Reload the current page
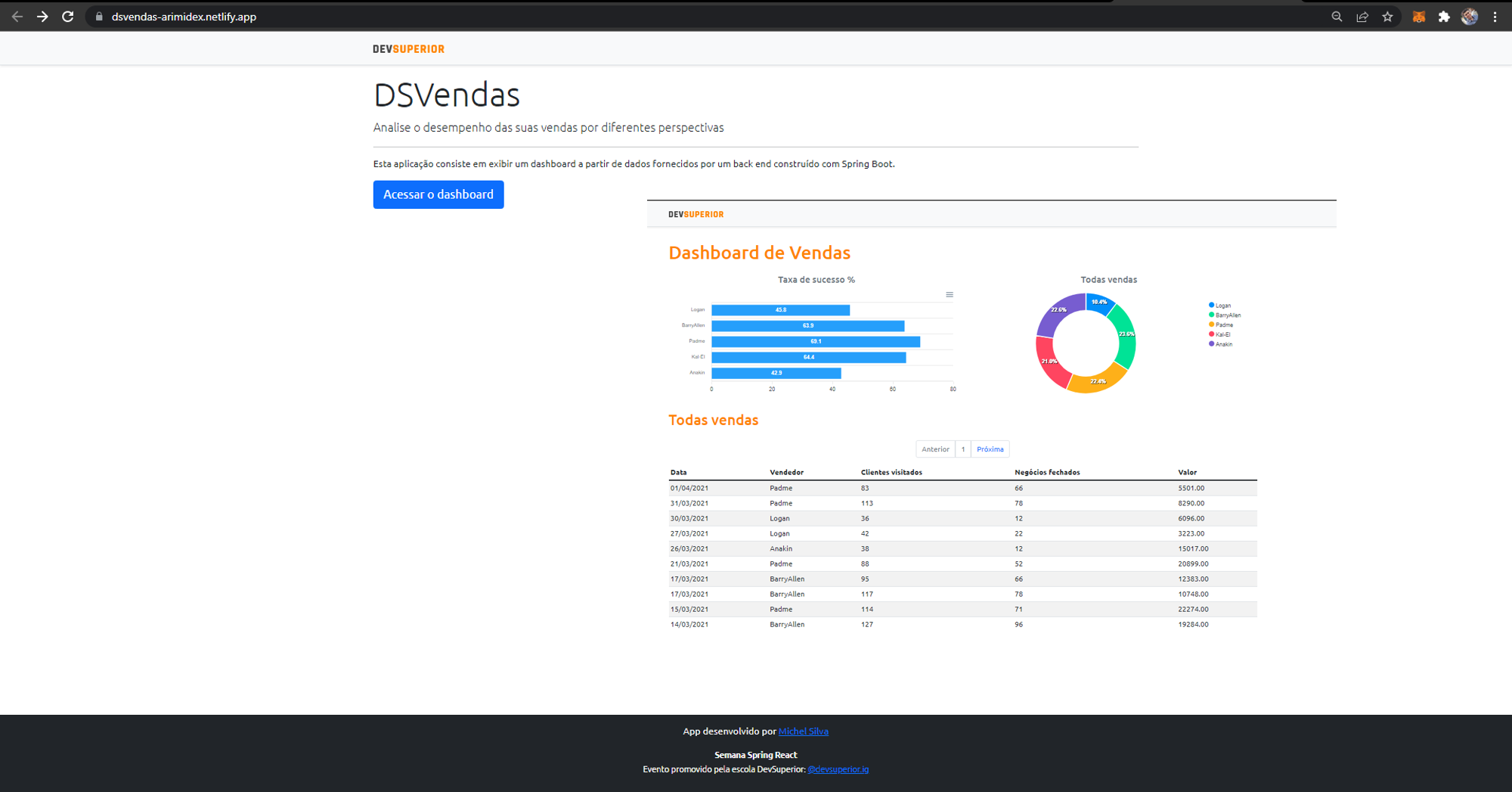 (x=68, y=17)
